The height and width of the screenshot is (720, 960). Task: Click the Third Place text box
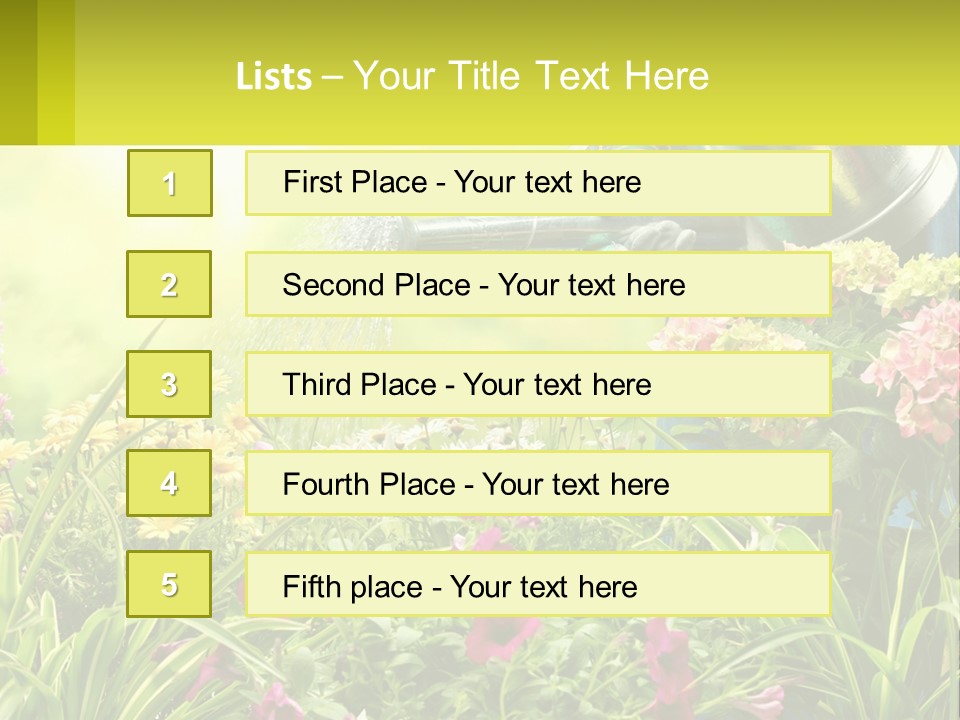click(538, 384)
